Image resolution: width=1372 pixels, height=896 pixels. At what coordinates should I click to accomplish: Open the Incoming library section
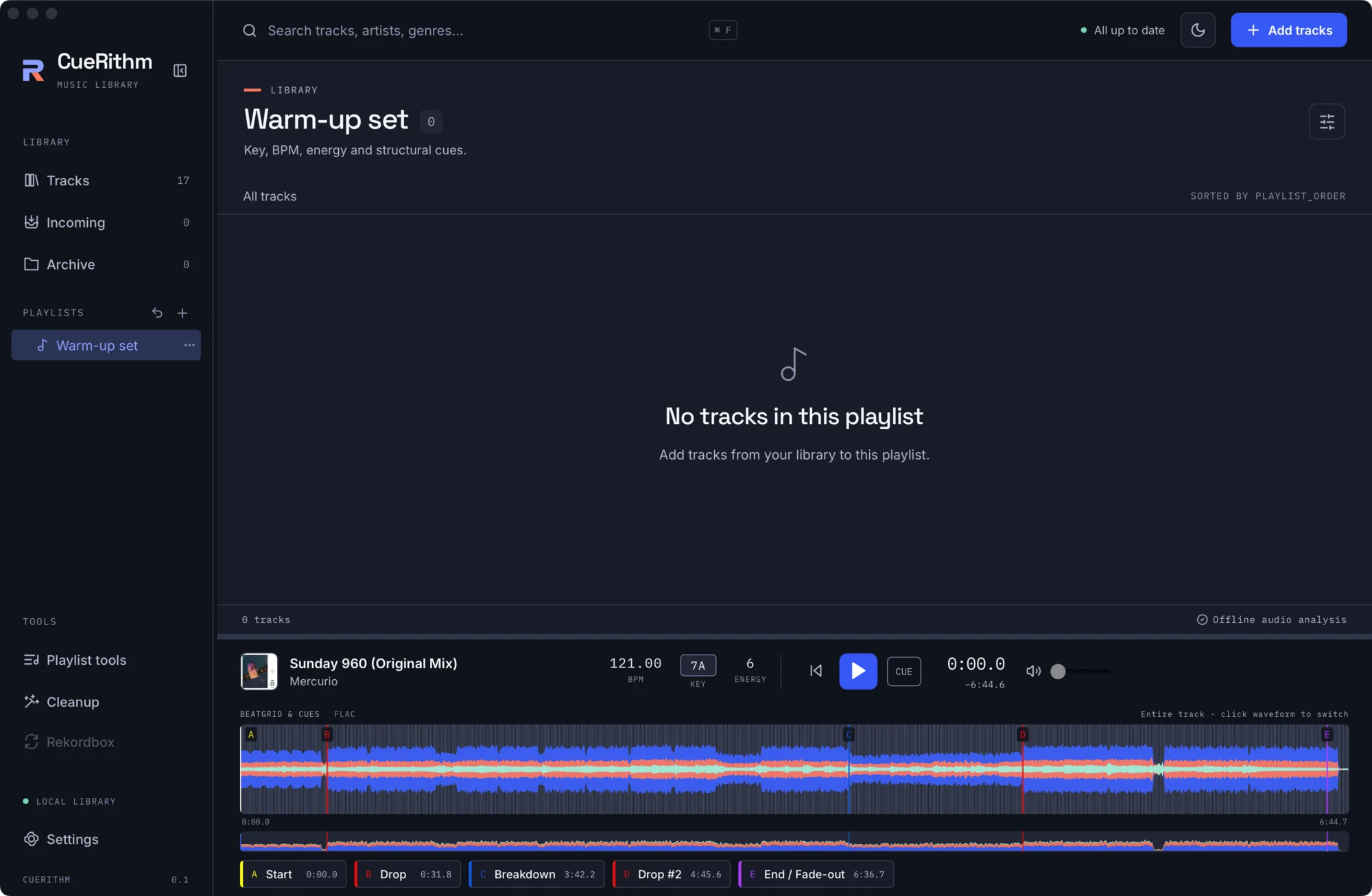(x=106, y=222)
